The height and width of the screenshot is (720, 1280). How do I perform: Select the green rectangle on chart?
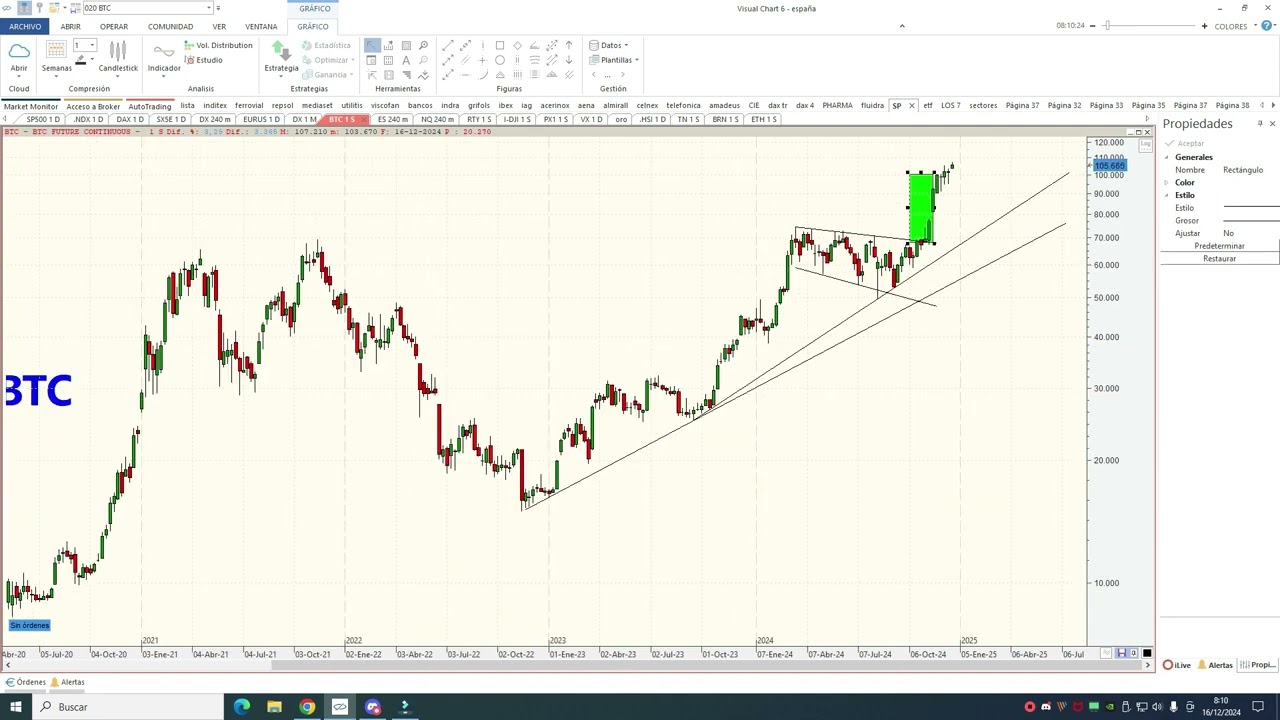(921, 208)
